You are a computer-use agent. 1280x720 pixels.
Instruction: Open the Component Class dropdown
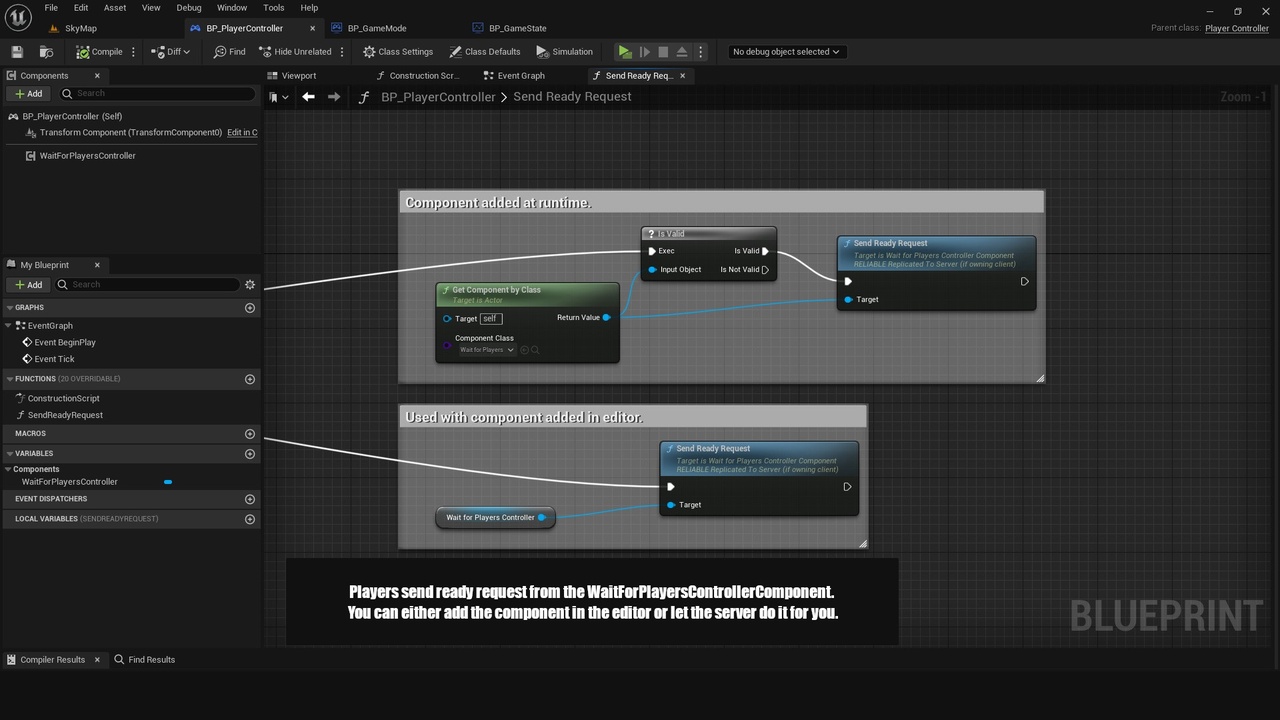point(487,350)
